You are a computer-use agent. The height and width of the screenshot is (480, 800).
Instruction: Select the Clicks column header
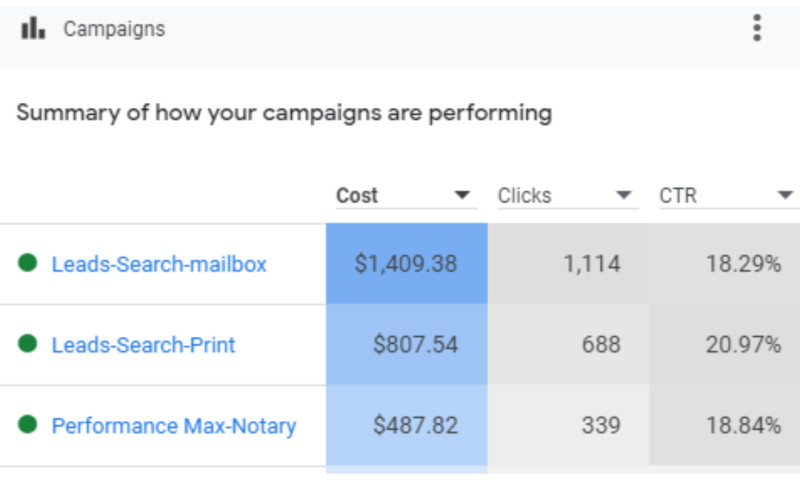524,196
